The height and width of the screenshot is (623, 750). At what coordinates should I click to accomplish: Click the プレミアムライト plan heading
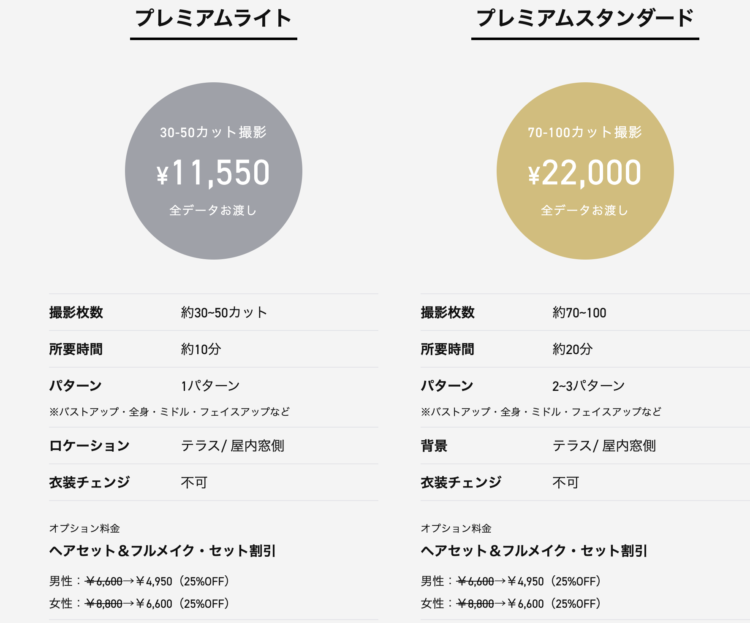pos(213,19)
